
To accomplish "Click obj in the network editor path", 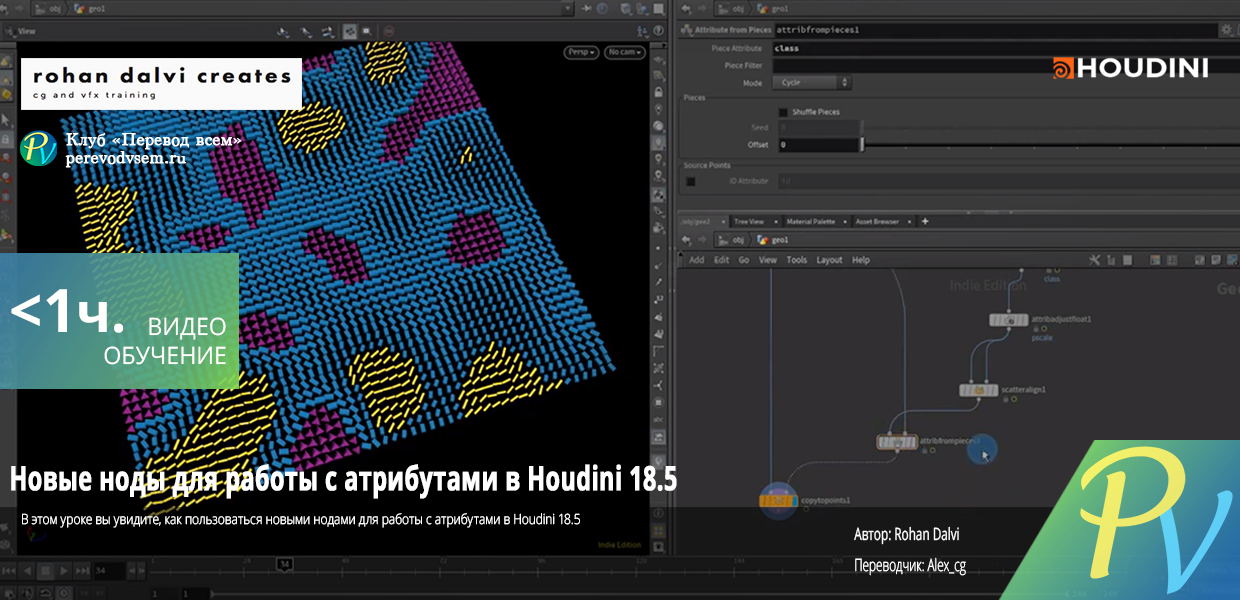I will (737, 240).
